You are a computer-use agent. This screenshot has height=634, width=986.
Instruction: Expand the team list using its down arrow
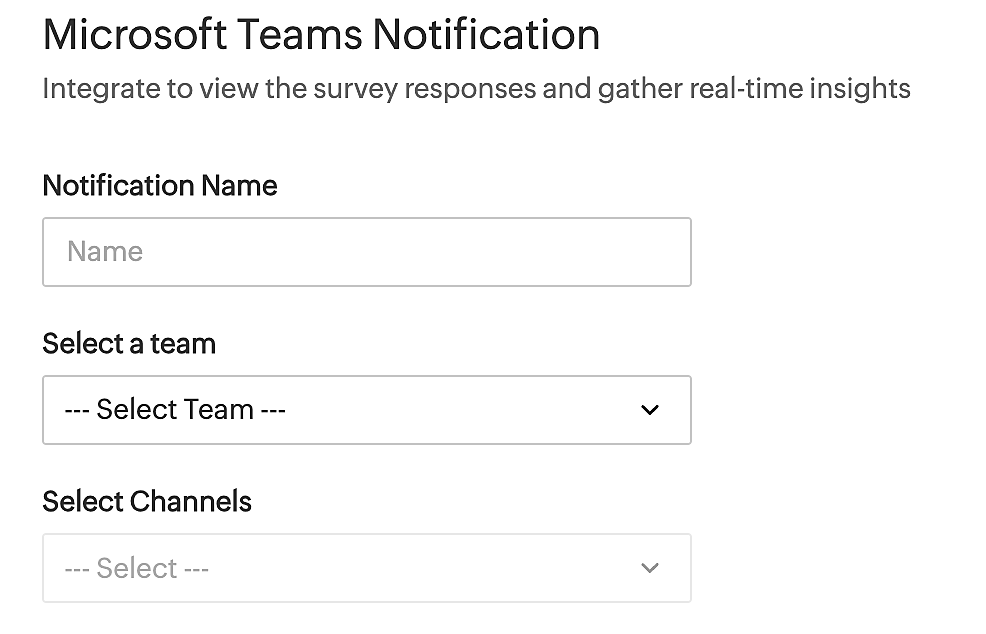pyautogui.click(x=650, y=410)
